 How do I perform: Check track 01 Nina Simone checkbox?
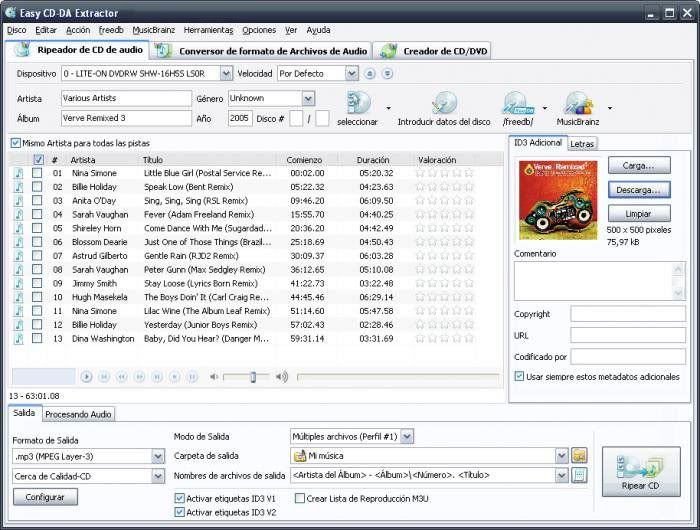(37, 173)
